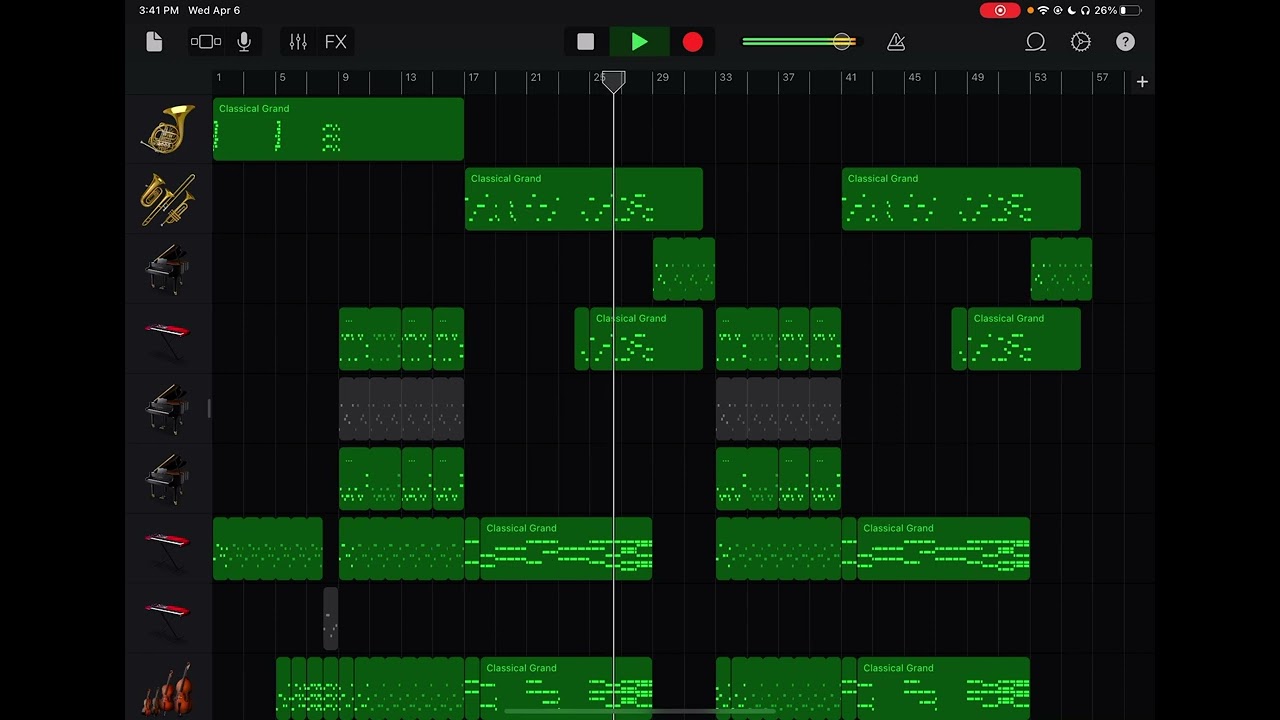
Task: Open My Songs document browser
Action: pos(154,42)
